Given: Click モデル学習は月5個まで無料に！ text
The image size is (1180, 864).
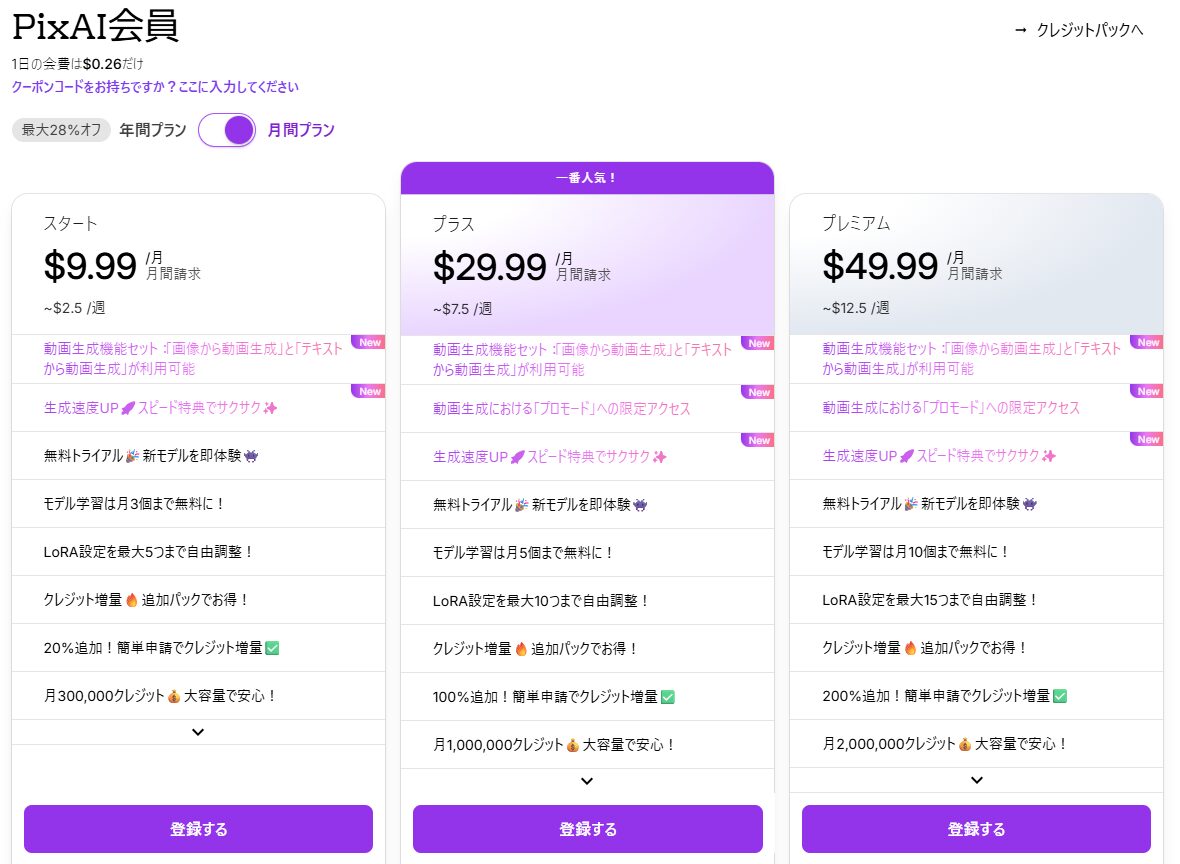Looking at the screenshot, I should [x=524, y=552].
